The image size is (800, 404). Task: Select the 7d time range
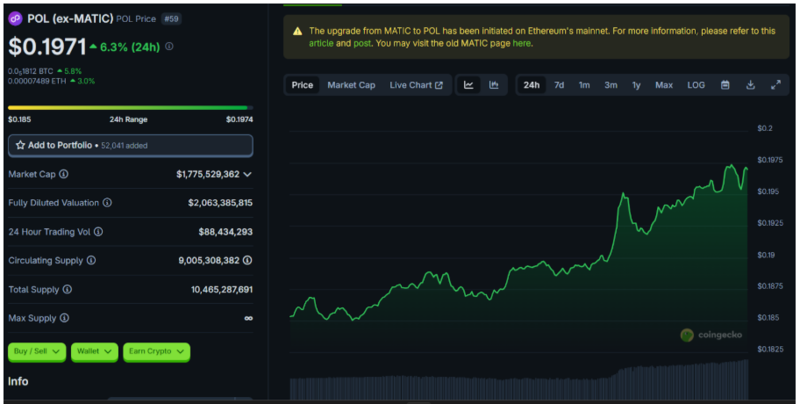(559, 85)
